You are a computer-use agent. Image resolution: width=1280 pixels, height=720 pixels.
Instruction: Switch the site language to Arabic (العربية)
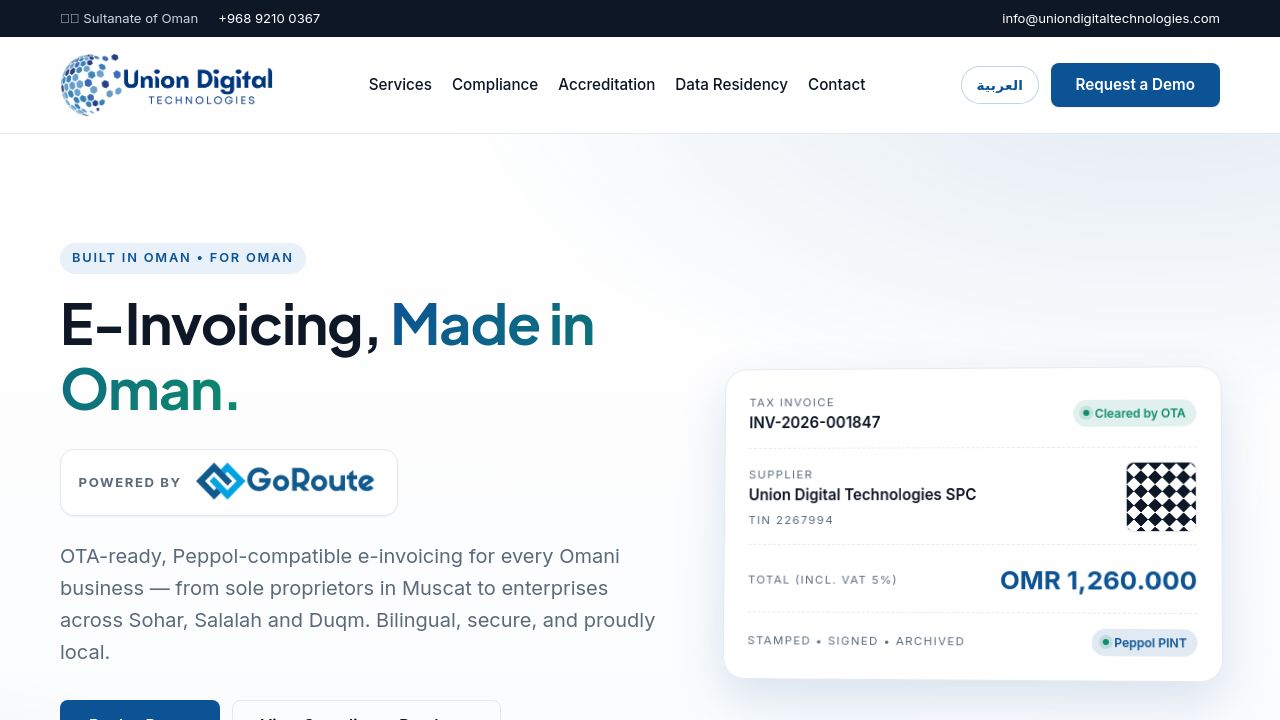[1000, 85]
